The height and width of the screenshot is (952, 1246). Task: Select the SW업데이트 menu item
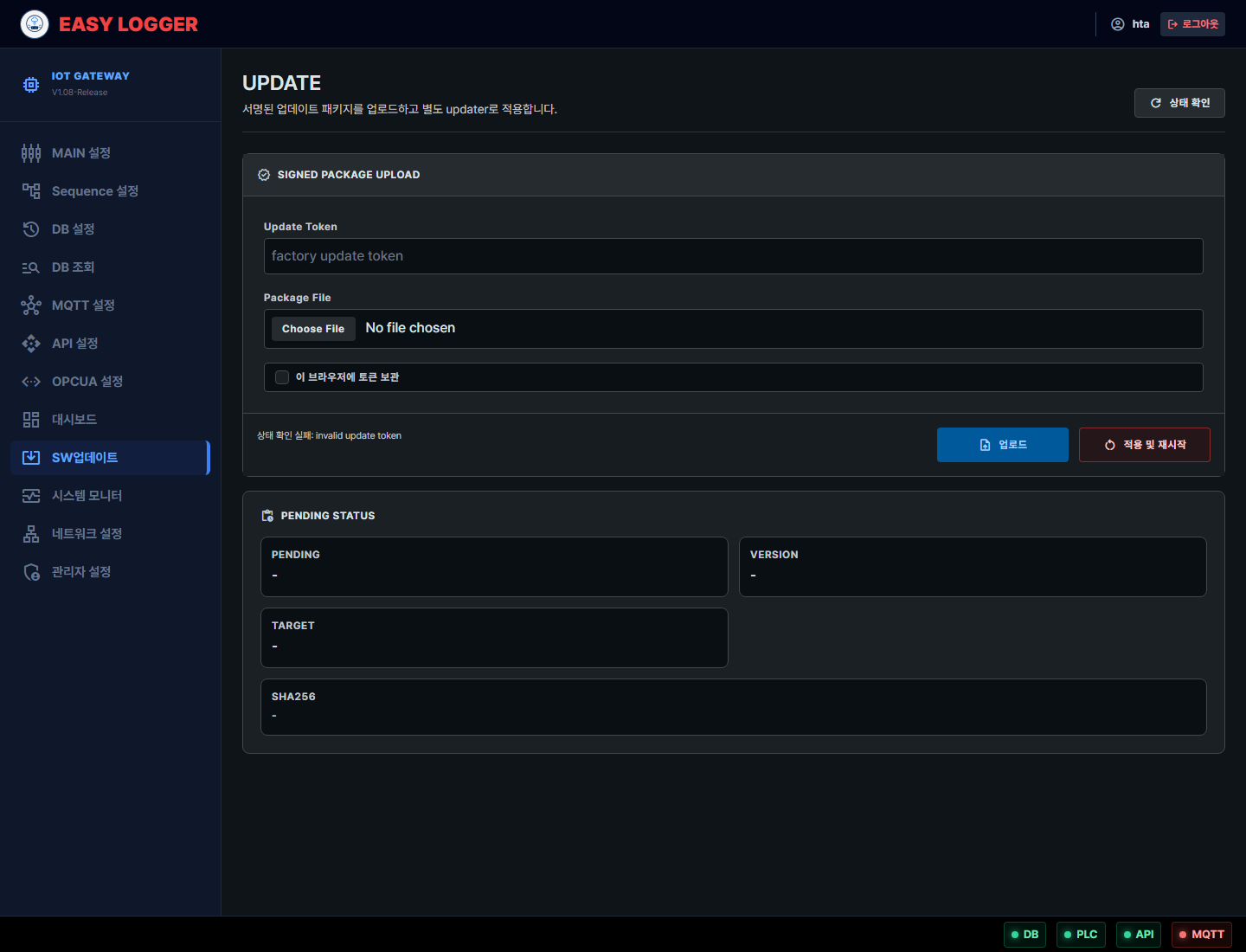[111, 458]
